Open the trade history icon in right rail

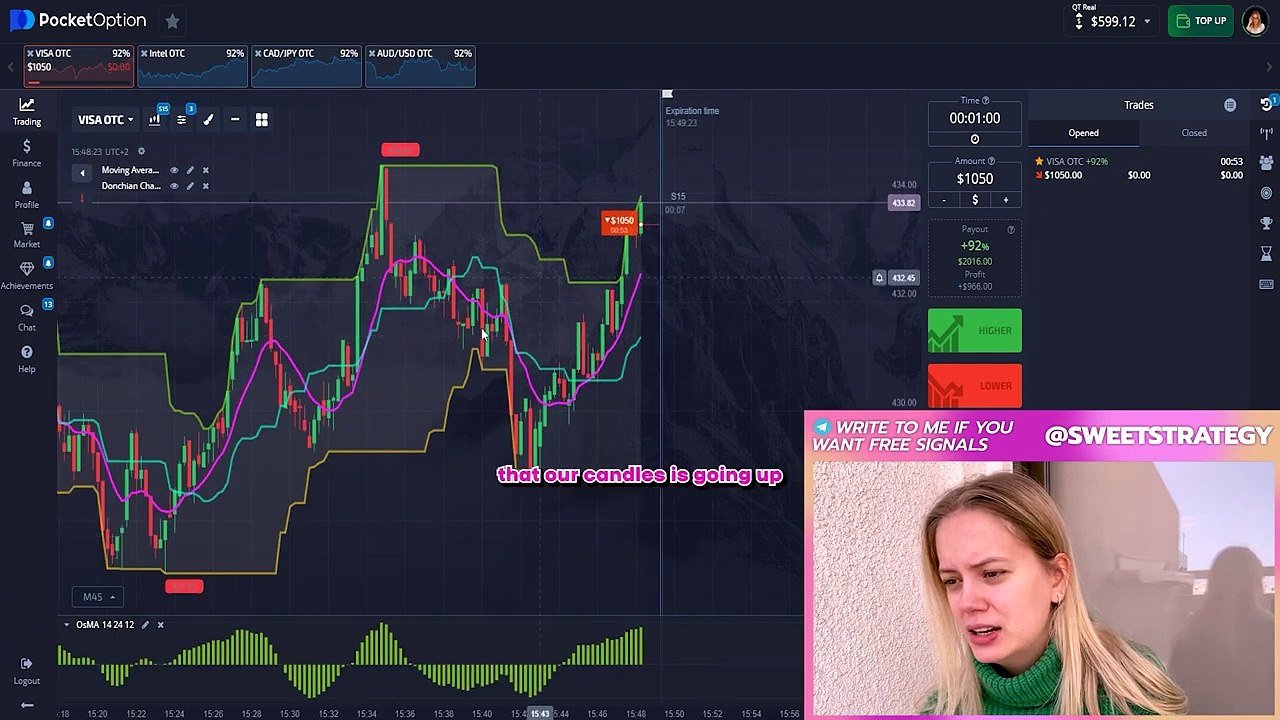point(1266,104)
